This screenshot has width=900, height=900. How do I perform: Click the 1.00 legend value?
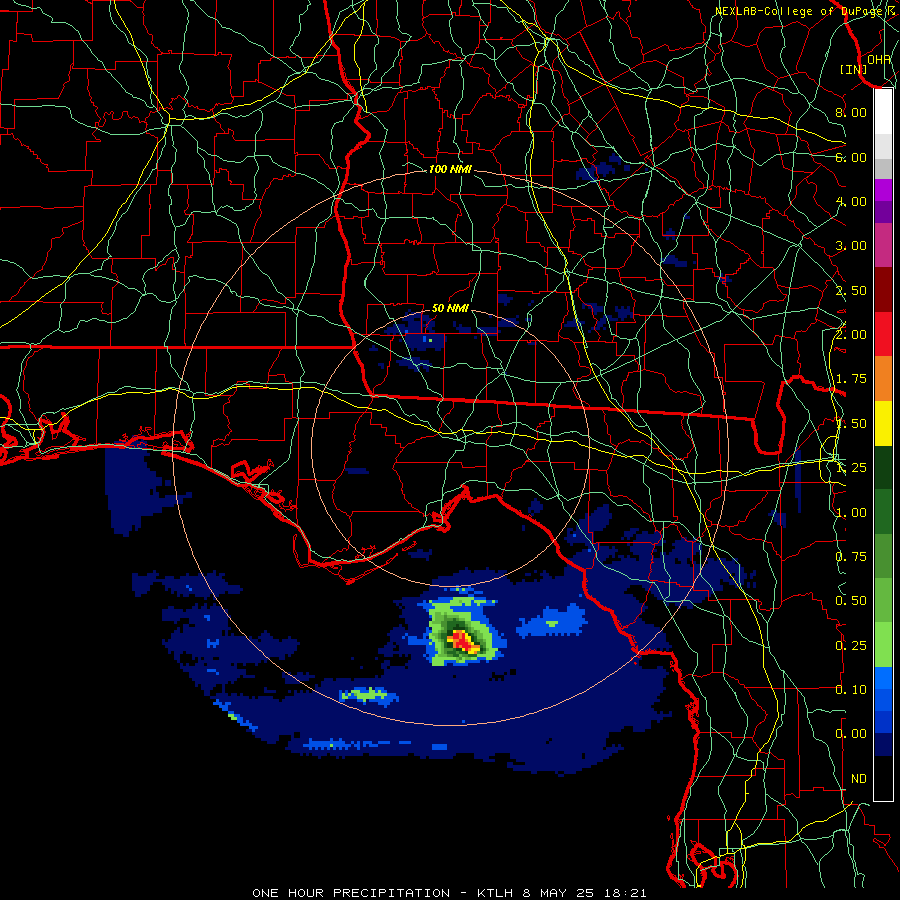pyautogui.click(x=851, y=513)
